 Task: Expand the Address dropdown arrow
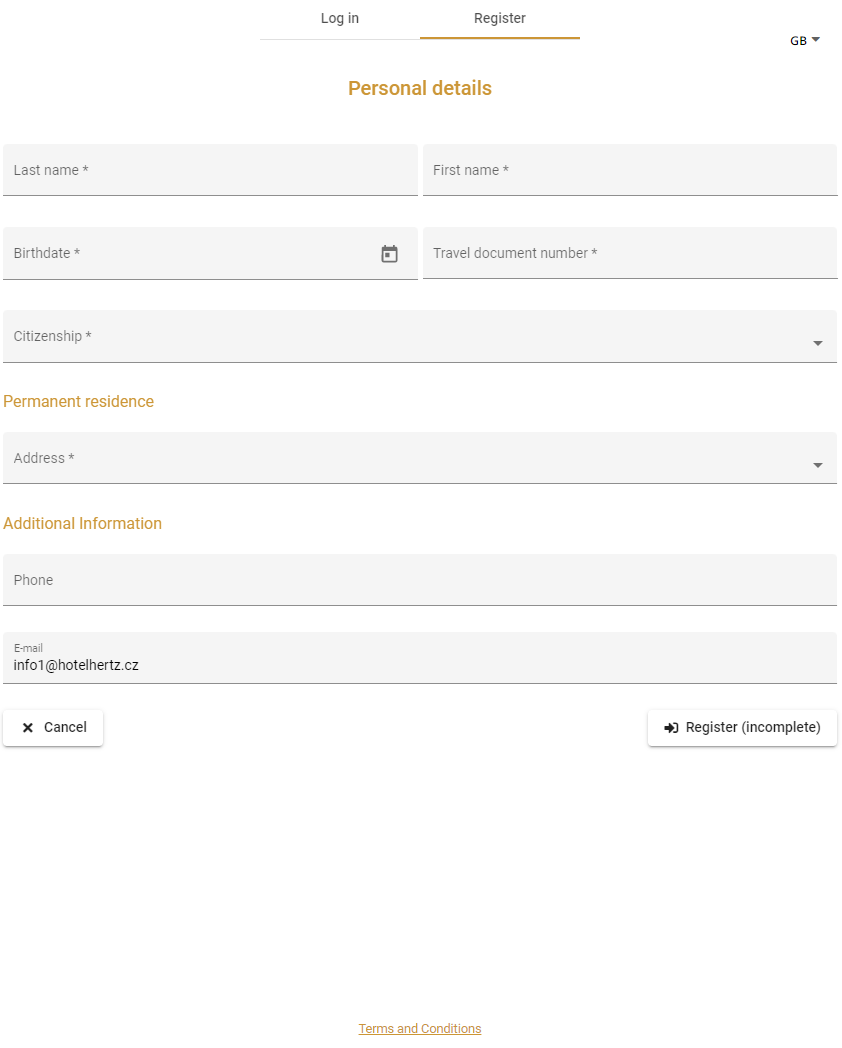pyautogui.click(x=817, y=465)
